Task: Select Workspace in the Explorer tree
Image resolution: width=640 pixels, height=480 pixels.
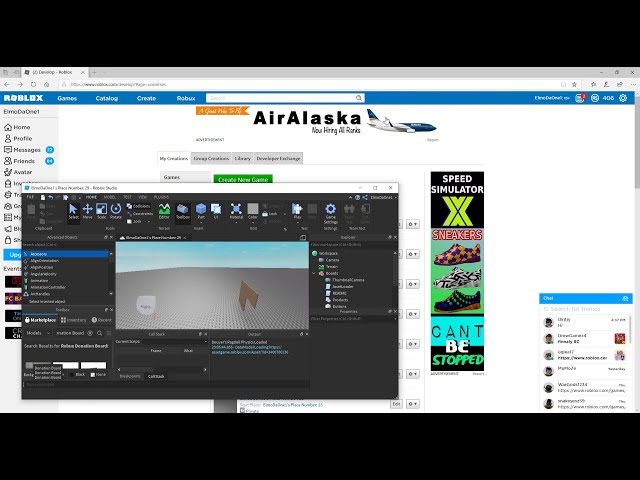Action: pos(325,253)
